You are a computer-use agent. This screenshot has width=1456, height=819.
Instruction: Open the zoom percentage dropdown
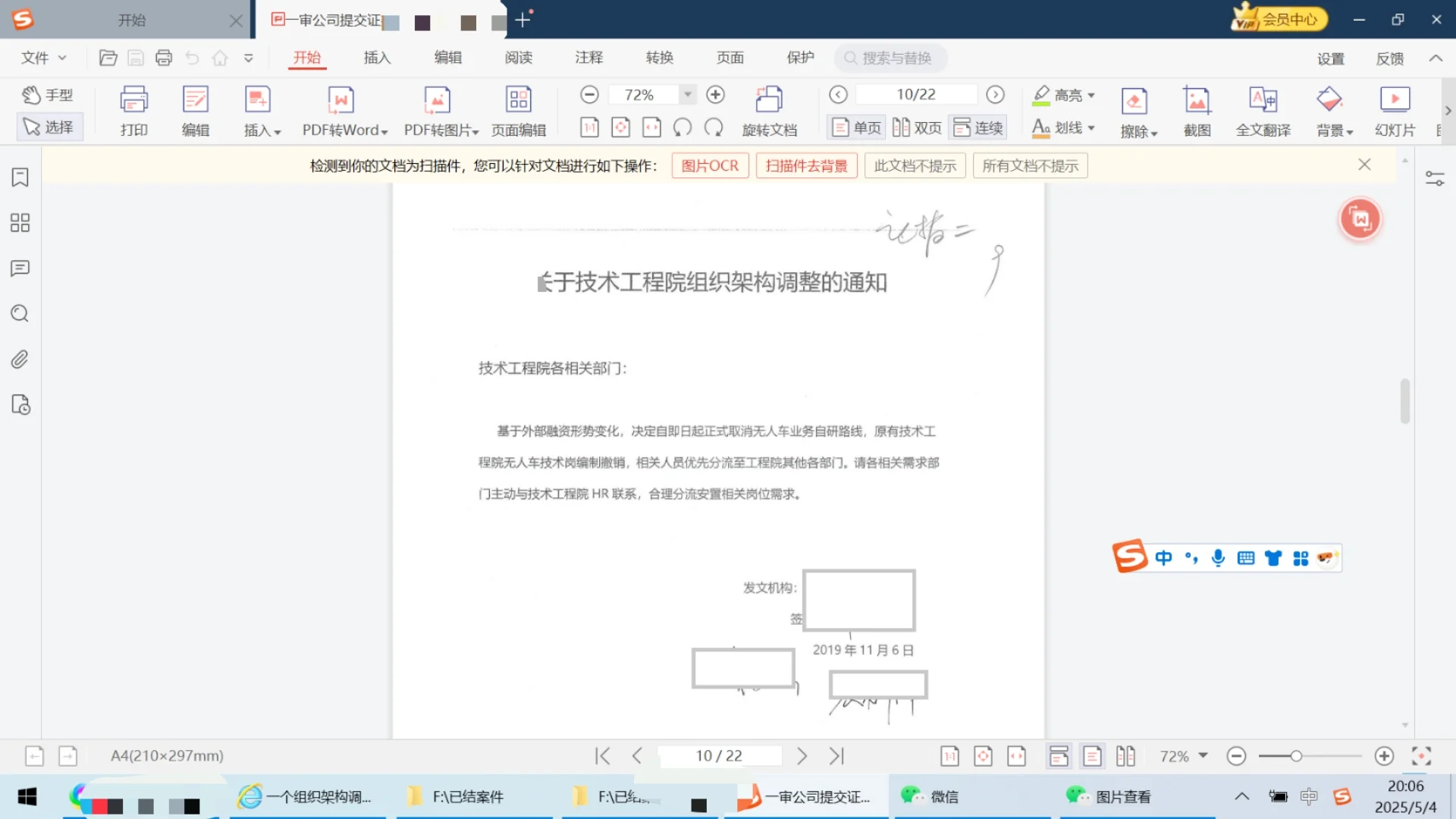click(686, 94)
